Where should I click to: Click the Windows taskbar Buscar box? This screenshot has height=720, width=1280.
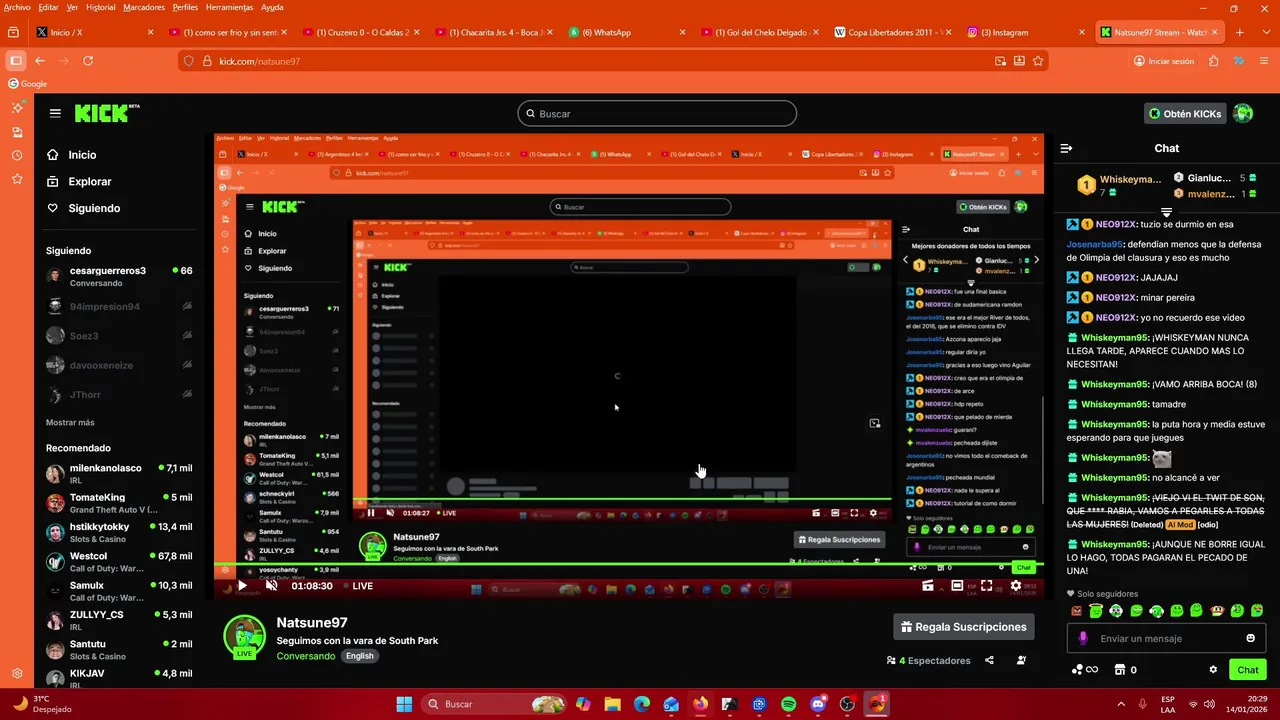494,704
